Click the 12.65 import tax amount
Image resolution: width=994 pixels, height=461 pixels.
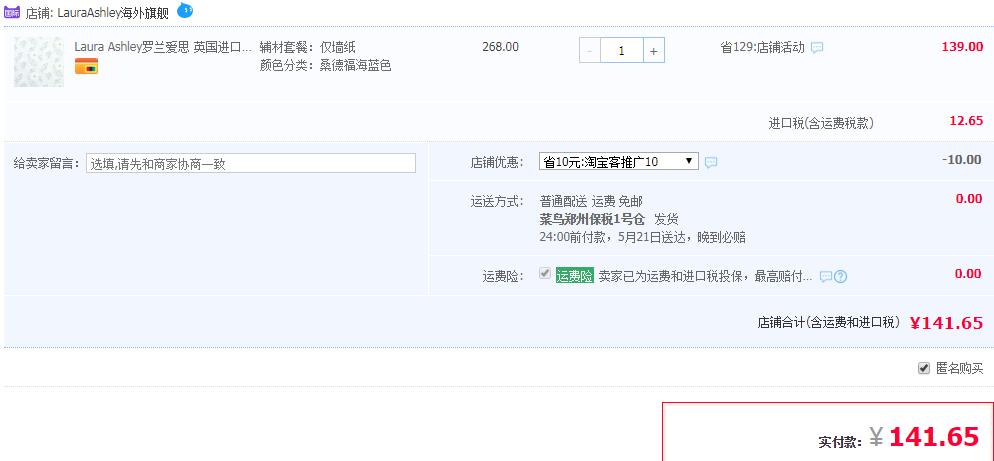[966, 120]
